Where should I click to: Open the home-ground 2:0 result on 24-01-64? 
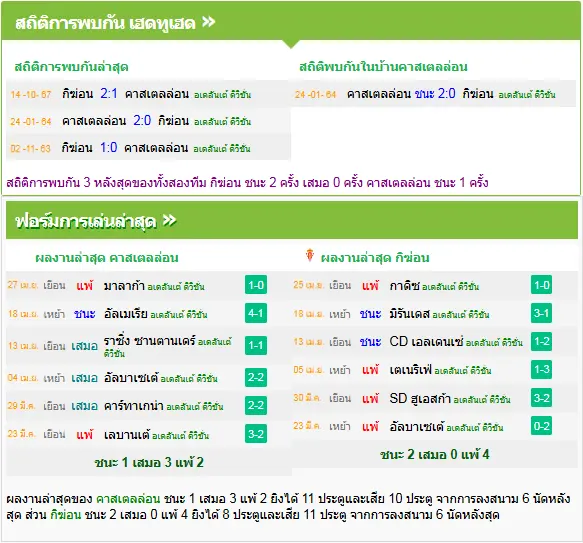click(447, 93)
